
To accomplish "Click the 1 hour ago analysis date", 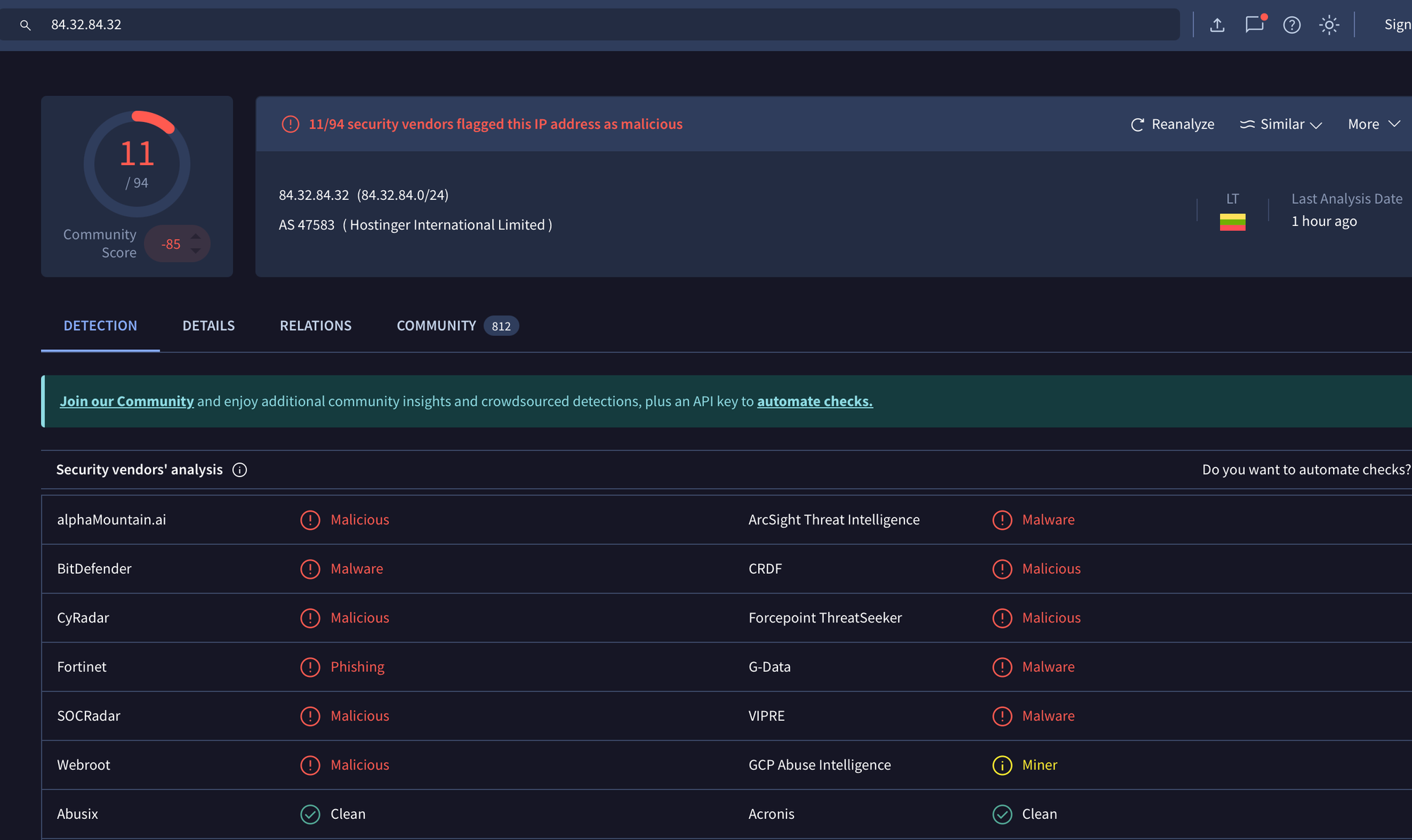I will (1324, 222).
